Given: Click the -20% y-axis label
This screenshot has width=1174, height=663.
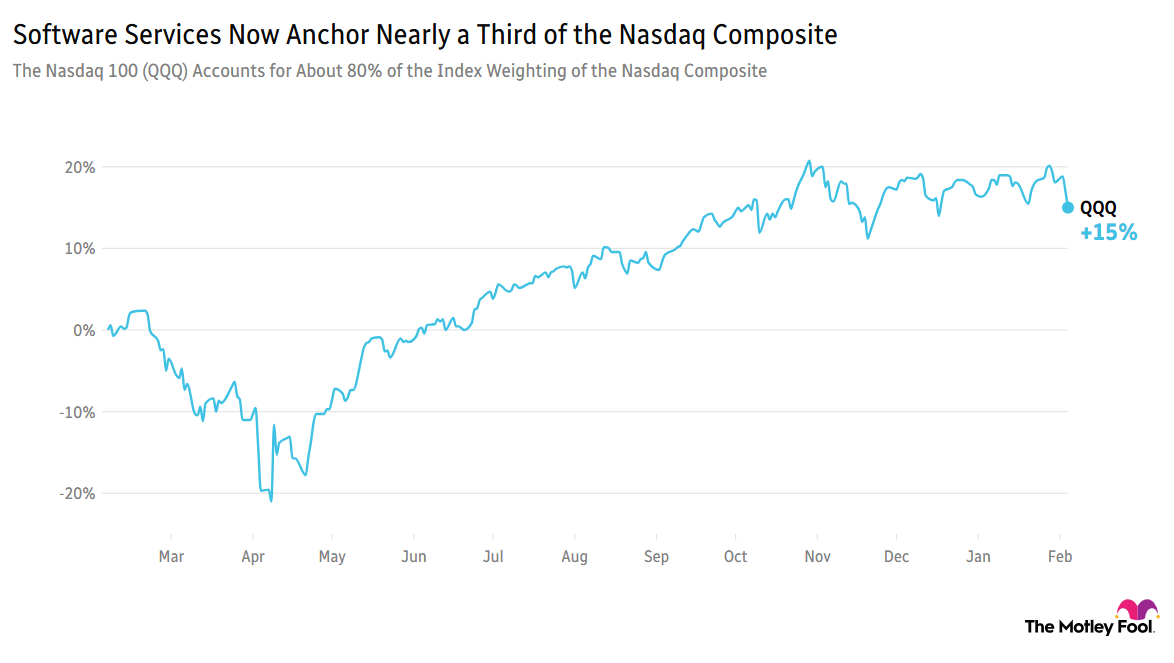Looking at the screenshot, I should (80, 494).
